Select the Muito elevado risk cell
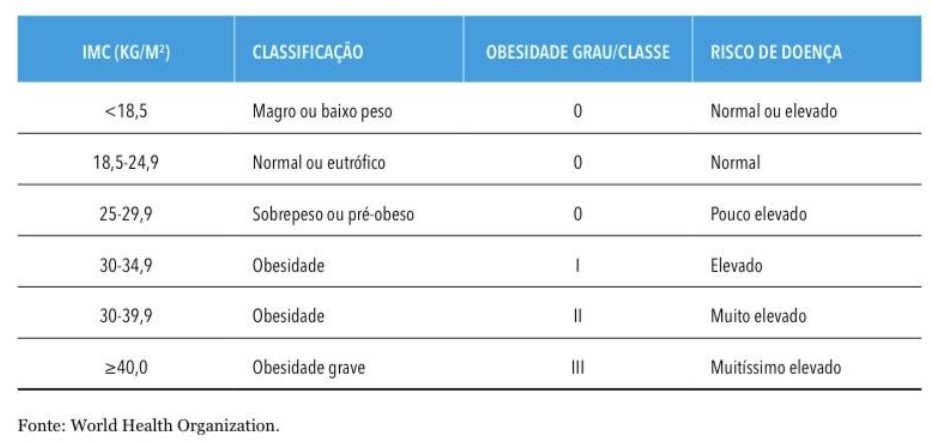This screenshot has height=444, width=933. click(758, 315)
